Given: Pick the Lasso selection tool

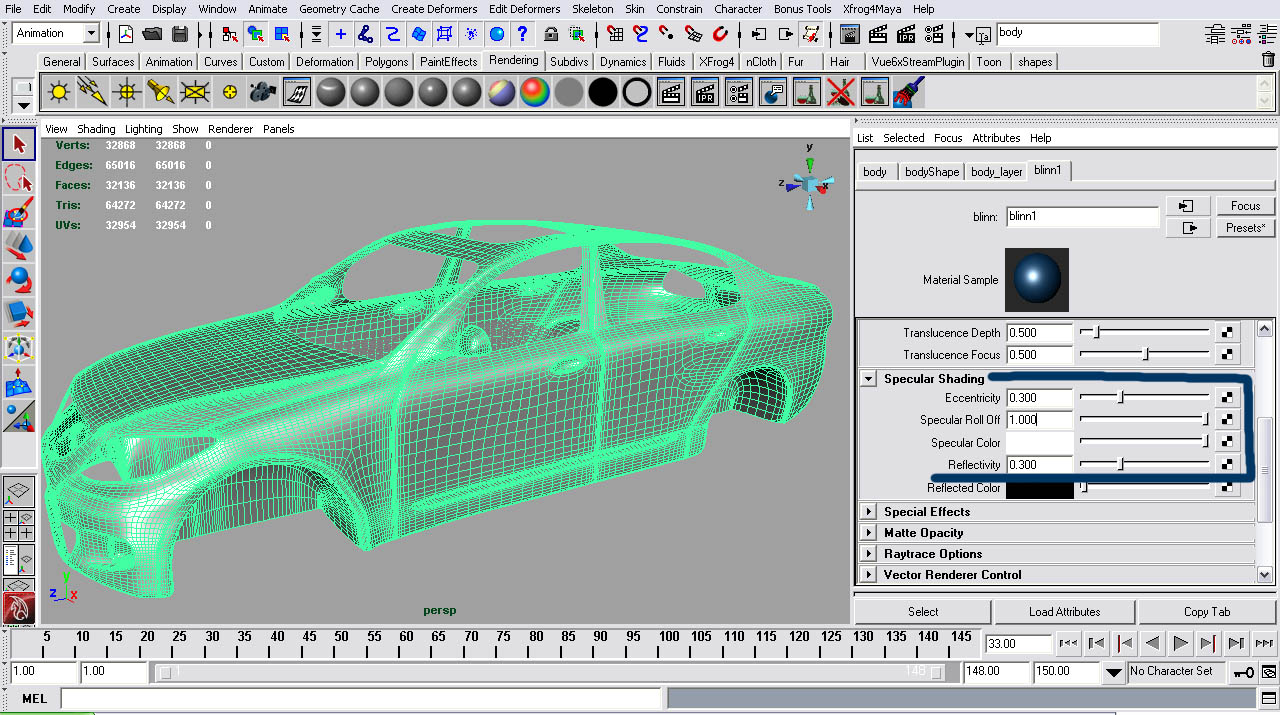Looking at the screenshot, I should tap(19, 179).
